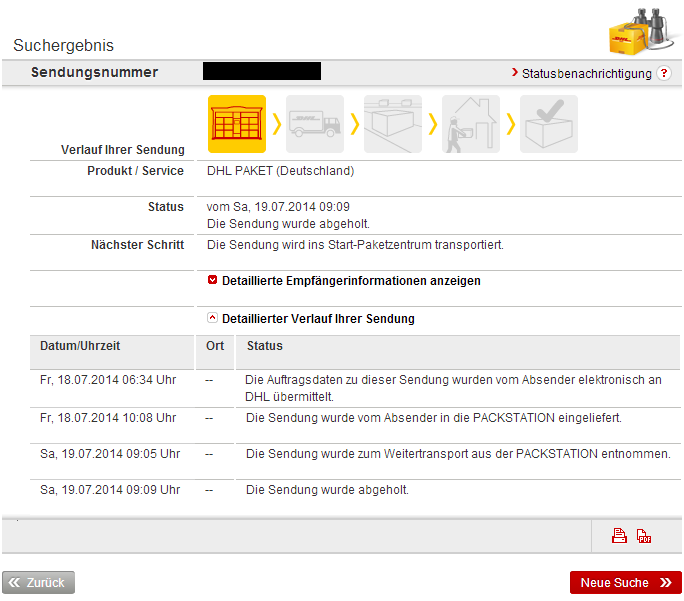Select the row 'Die Sendung wurde abgeholt.' in table
684x601 pixels.
(x=327, y=490)
